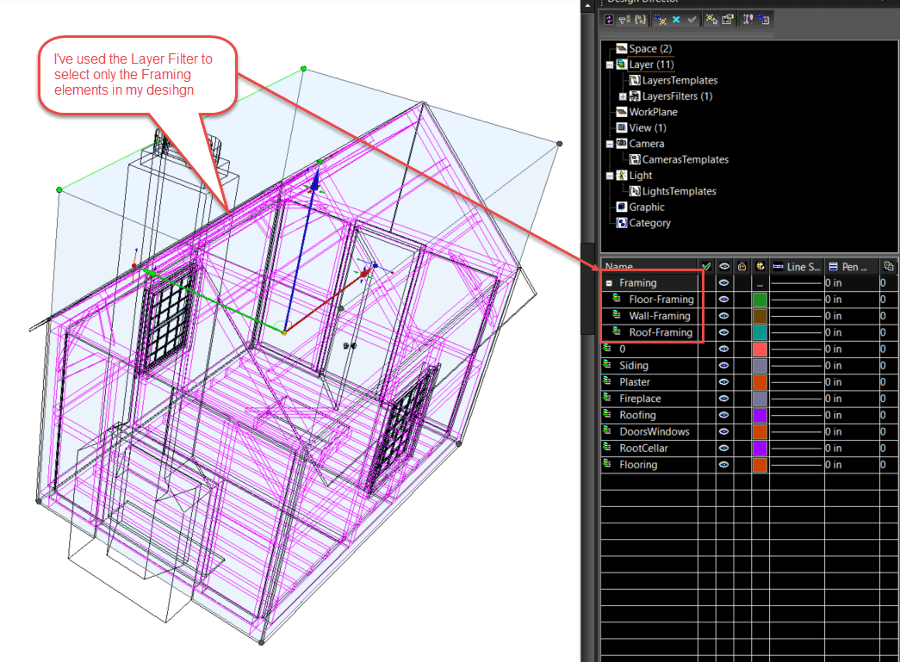Select WorkPlane in the tree
The height and width of the screenshot is (662, 900).
click(653, 112)
